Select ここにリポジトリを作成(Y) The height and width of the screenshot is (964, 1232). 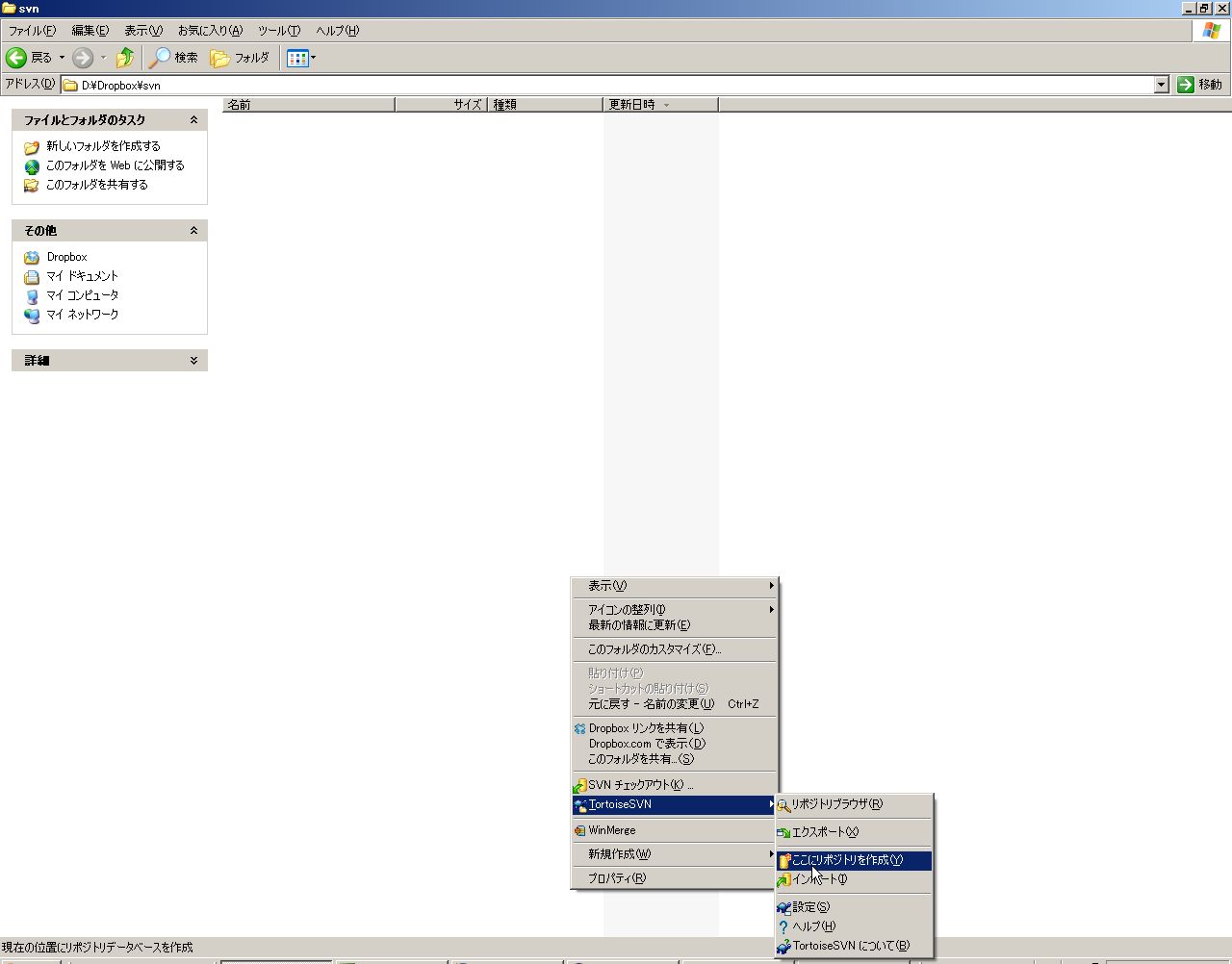pyautogui.click(x=854, y=860)
